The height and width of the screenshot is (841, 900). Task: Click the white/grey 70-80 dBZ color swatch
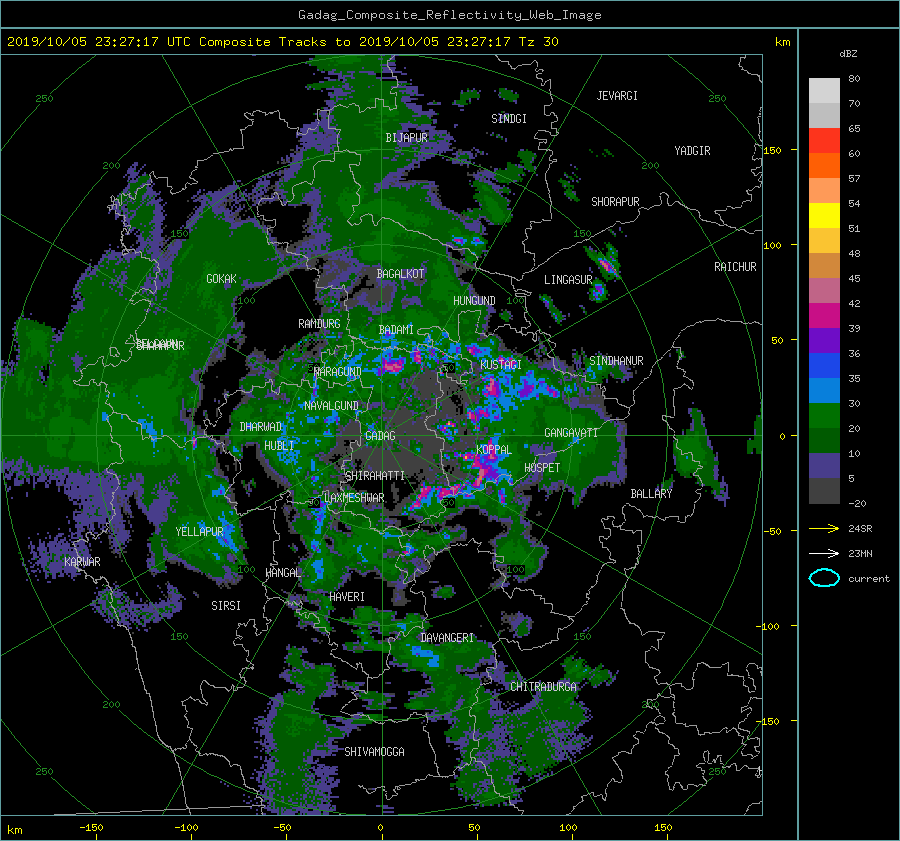[824, 90]
